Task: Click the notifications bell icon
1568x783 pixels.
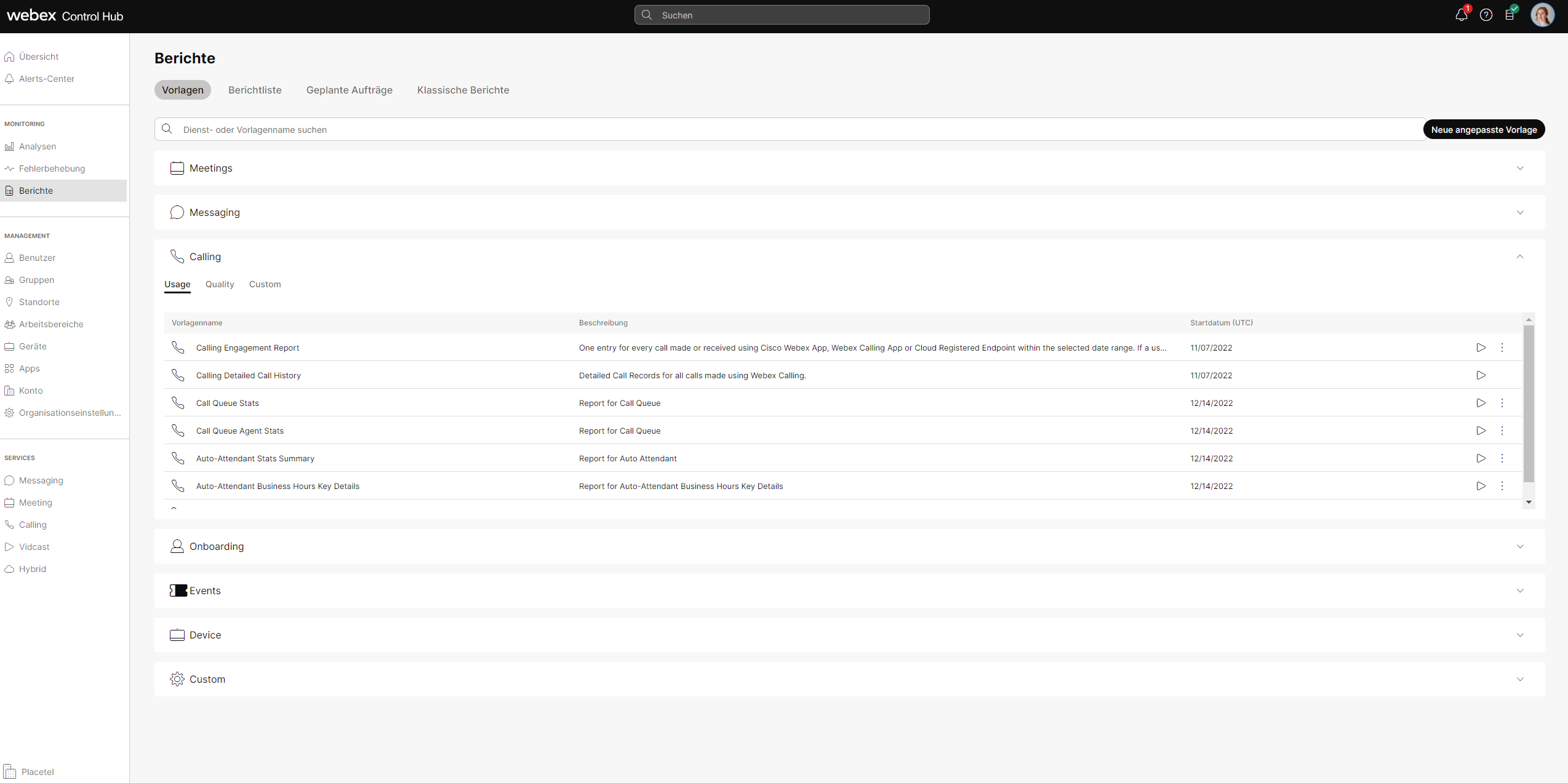Action: pos(1461,15)
